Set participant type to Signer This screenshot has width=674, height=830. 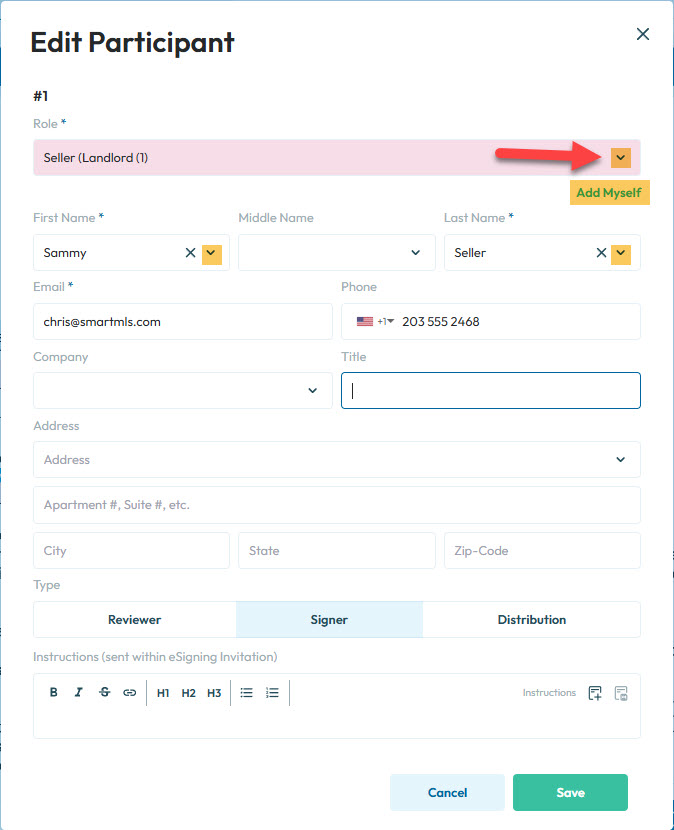coord(329,620)
